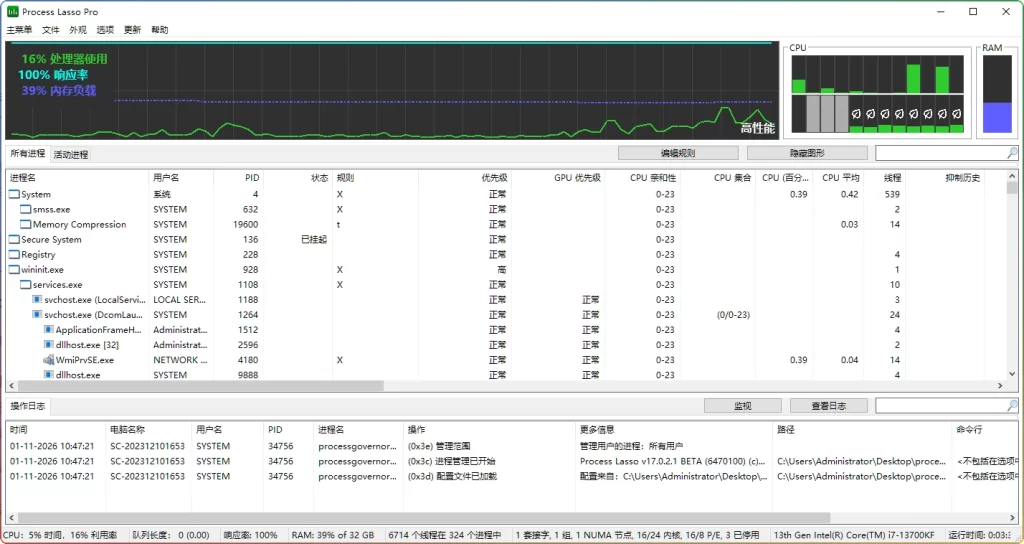The height and width of the screenshot is (544, 1024).
Task: Click the ApplicationFrameH... process icon
Action: click(x=48, y=330)
